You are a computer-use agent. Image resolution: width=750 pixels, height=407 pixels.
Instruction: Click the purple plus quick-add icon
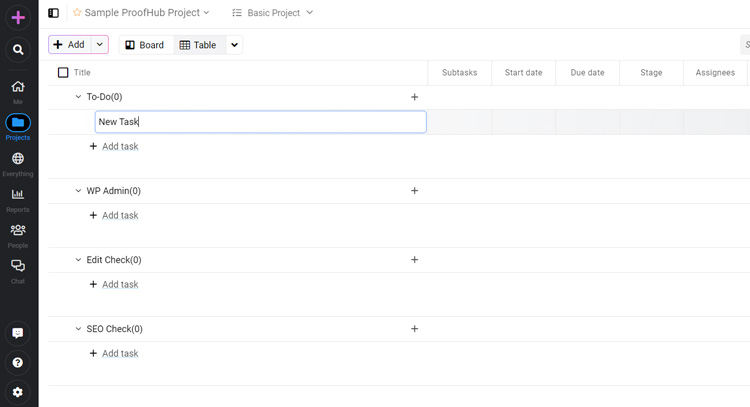coord(18,17)
